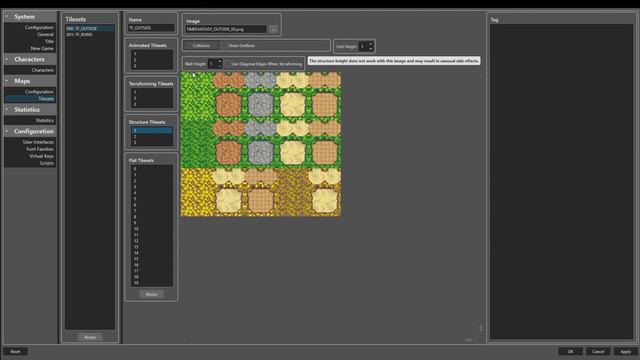The height and width of the screenshot is (360, 640).
Task: Select item 2 in Structure Tilesets
Action: point(151,136)
